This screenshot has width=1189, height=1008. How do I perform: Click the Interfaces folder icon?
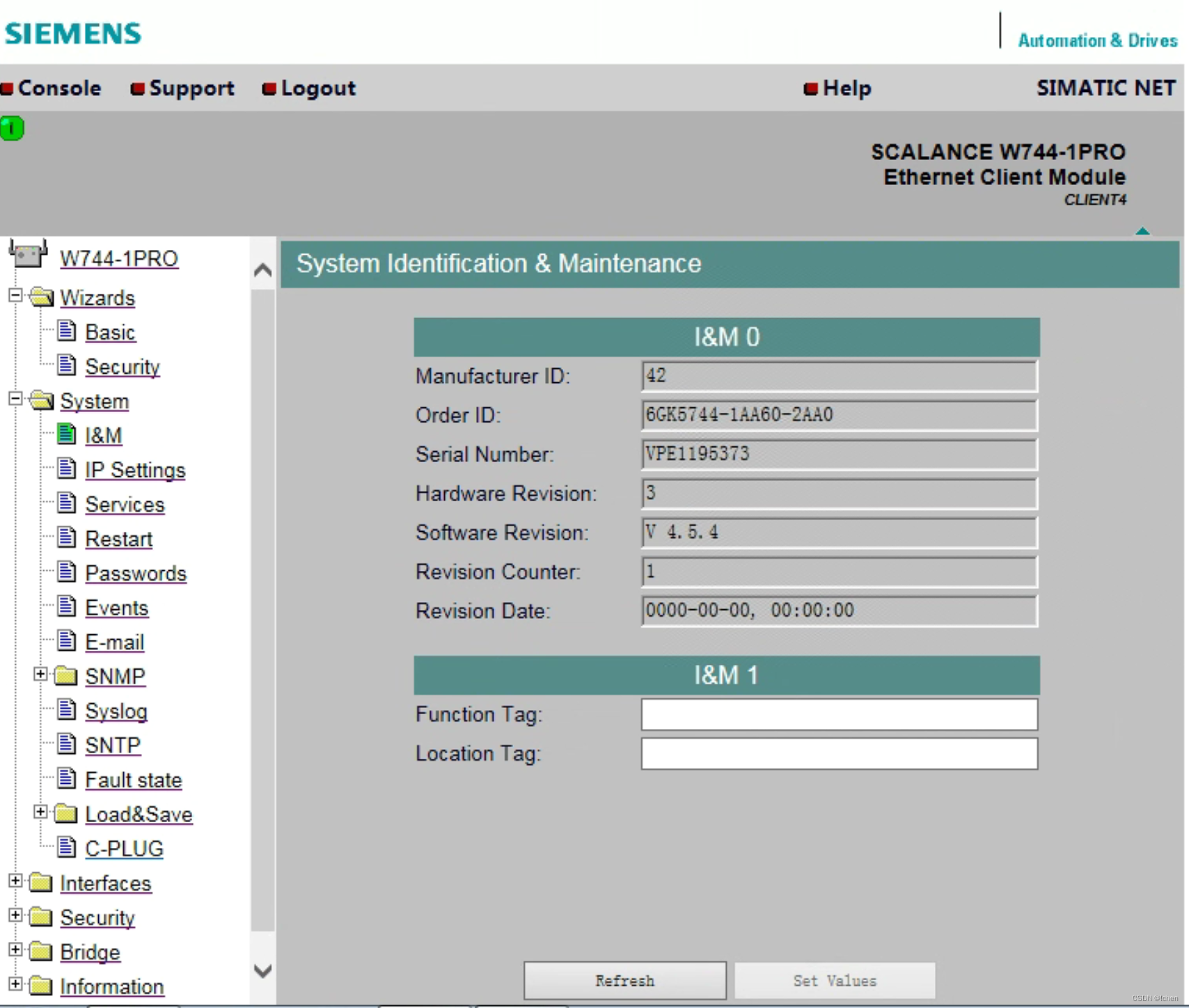pos(41,882)
